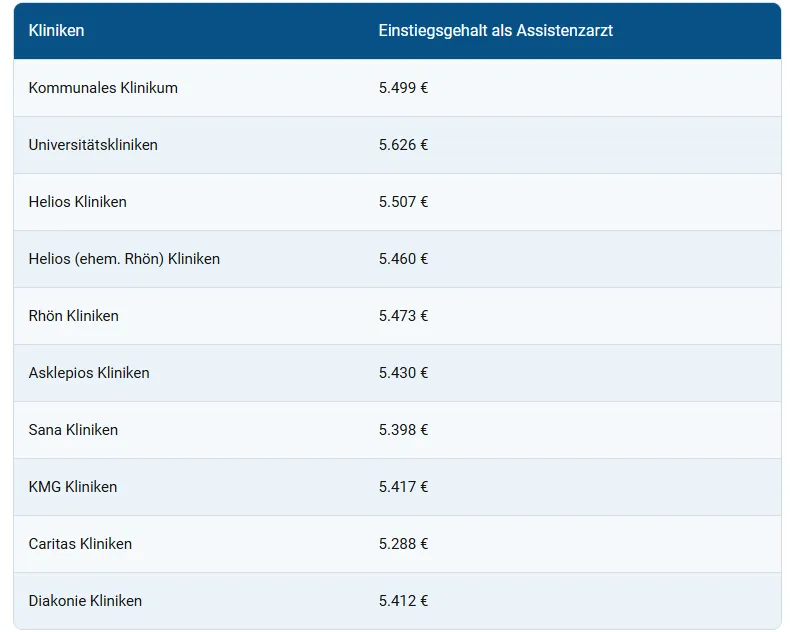Select the Universitätskliniken row label
The image size is (790, 632).
pos(93,145)
